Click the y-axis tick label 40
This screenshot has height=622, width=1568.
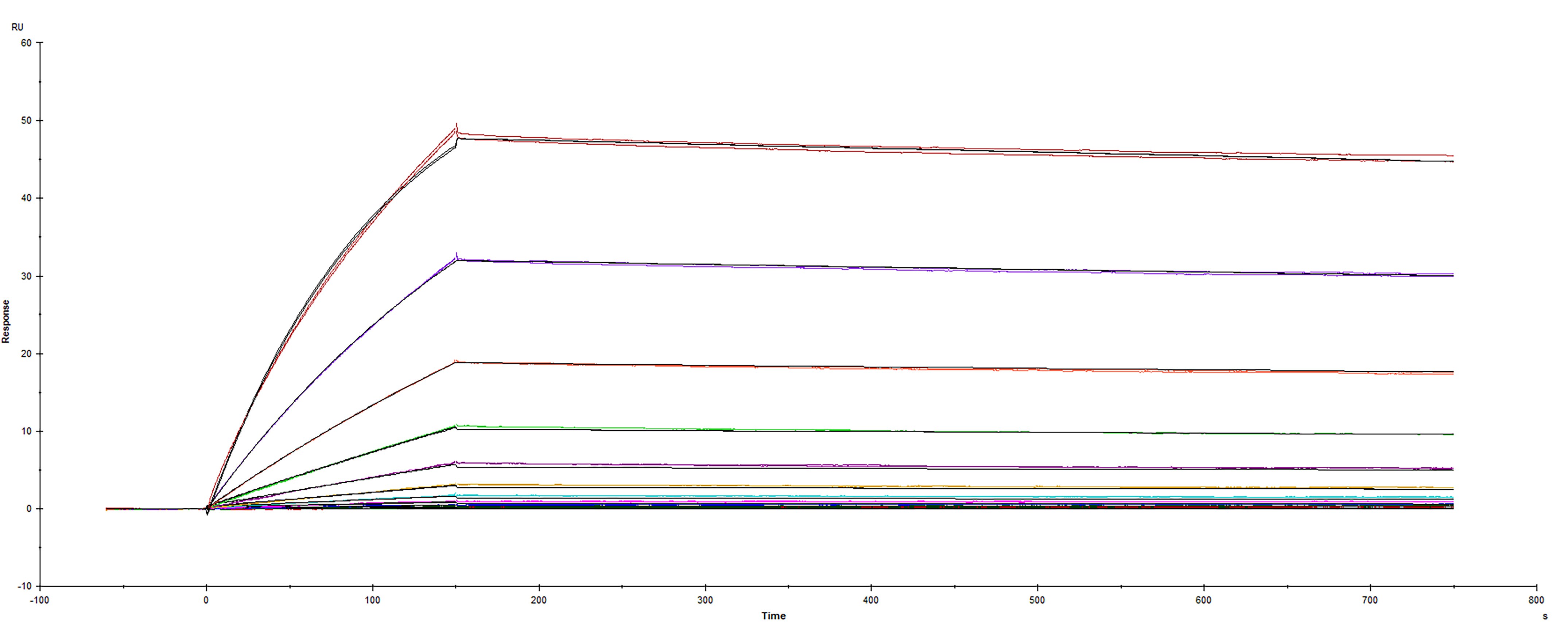pos(26,198)
